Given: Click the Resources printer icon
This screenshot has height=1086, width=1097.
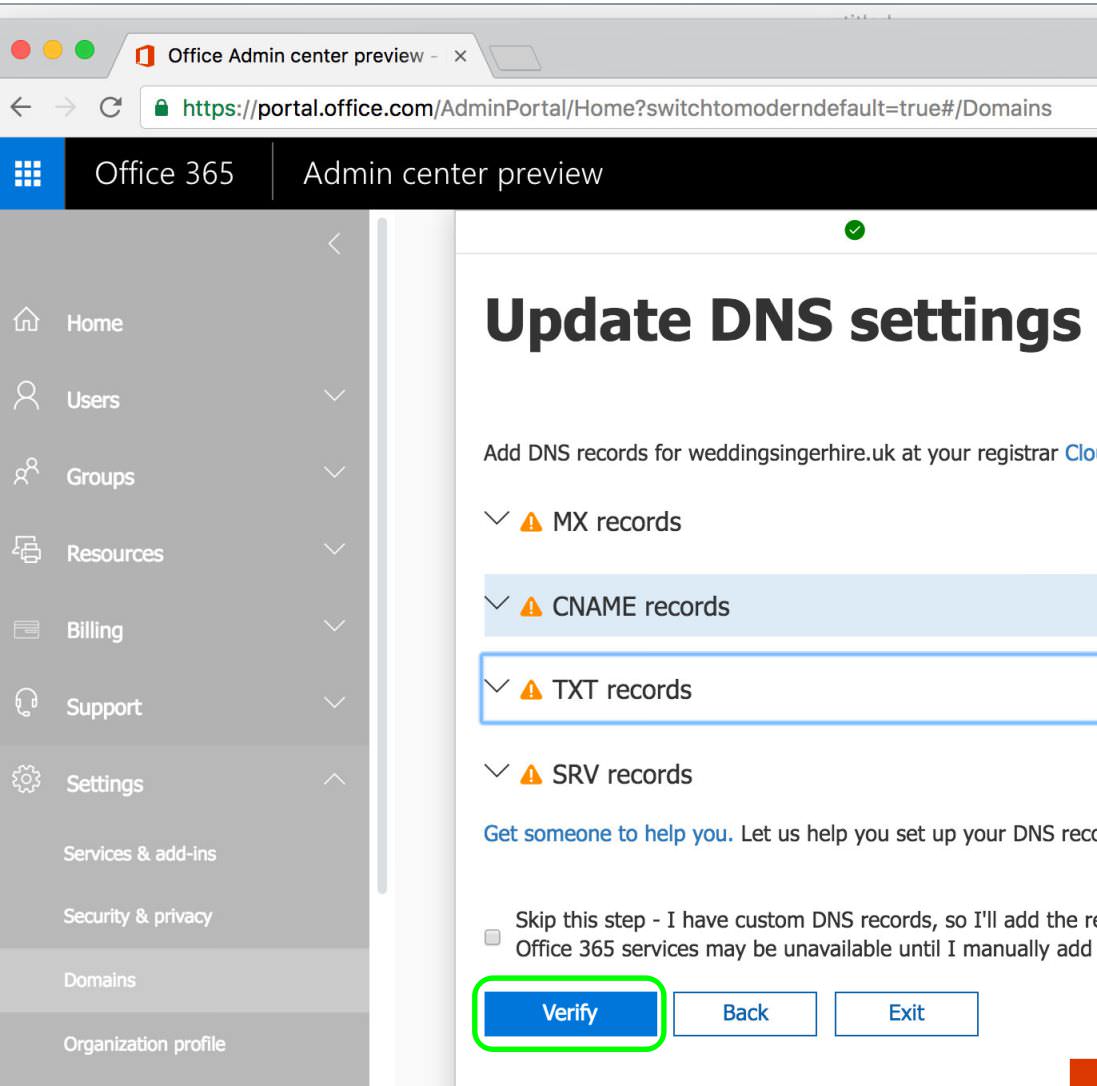Looking at the screenshot, I should [27, 549].
